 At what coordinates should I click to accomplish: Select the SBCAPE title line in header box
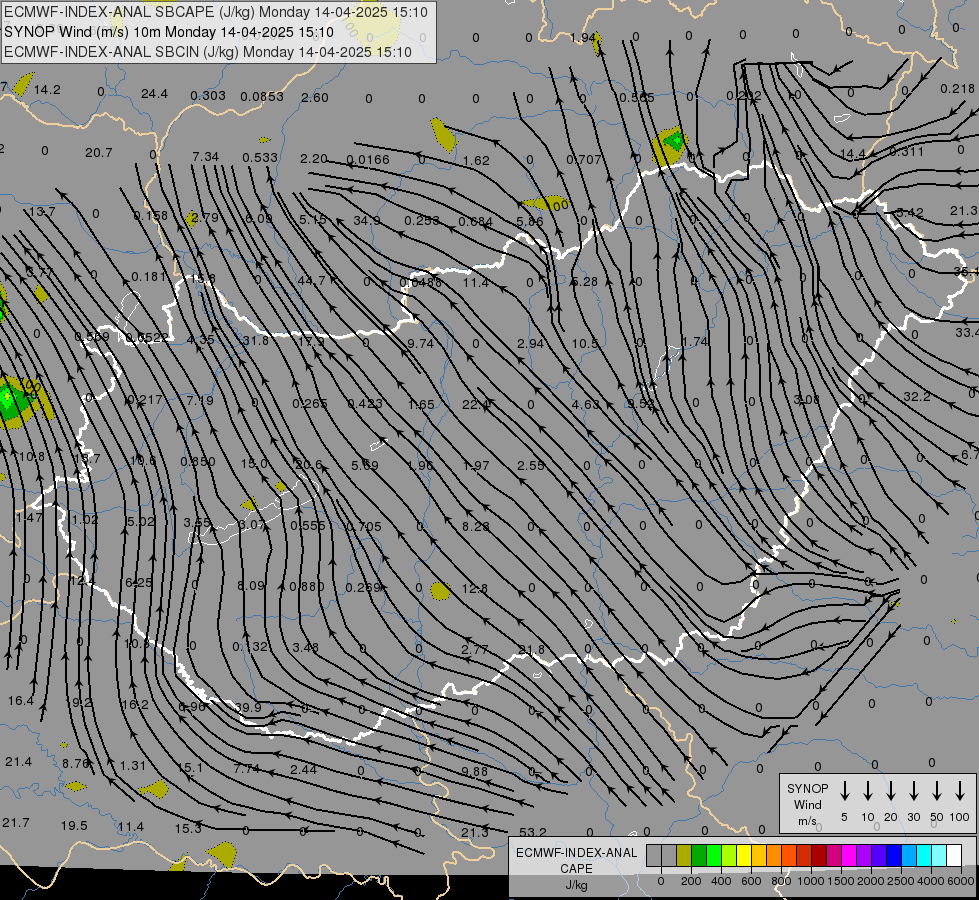click(x=216, y=12)
